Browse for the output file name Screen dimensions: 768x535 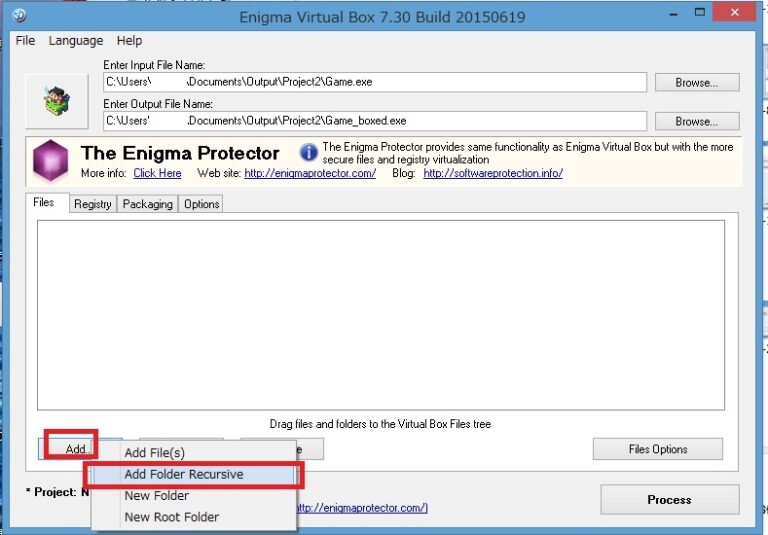(x=696, y=121)
